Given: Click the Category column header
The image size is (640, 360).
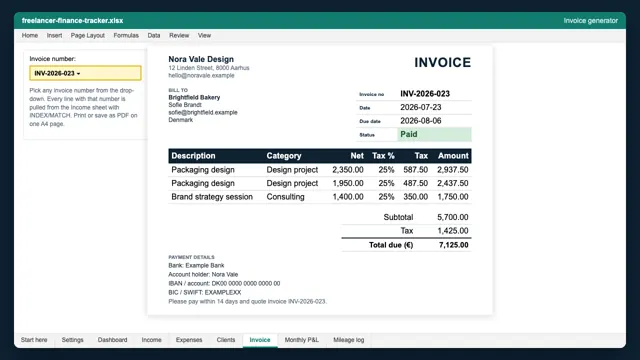Looking at the screenshot, I should (284, 156).
